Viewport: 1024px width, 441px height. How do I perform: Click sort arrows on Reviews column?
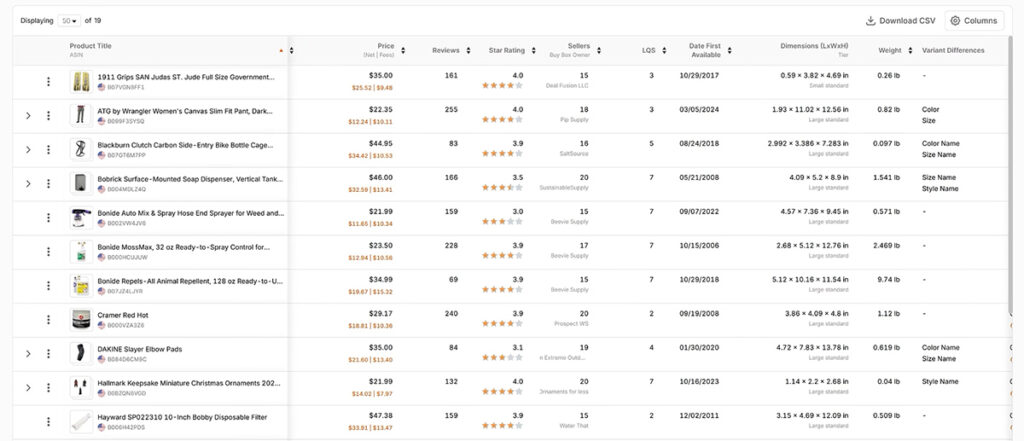coord(466,50)
